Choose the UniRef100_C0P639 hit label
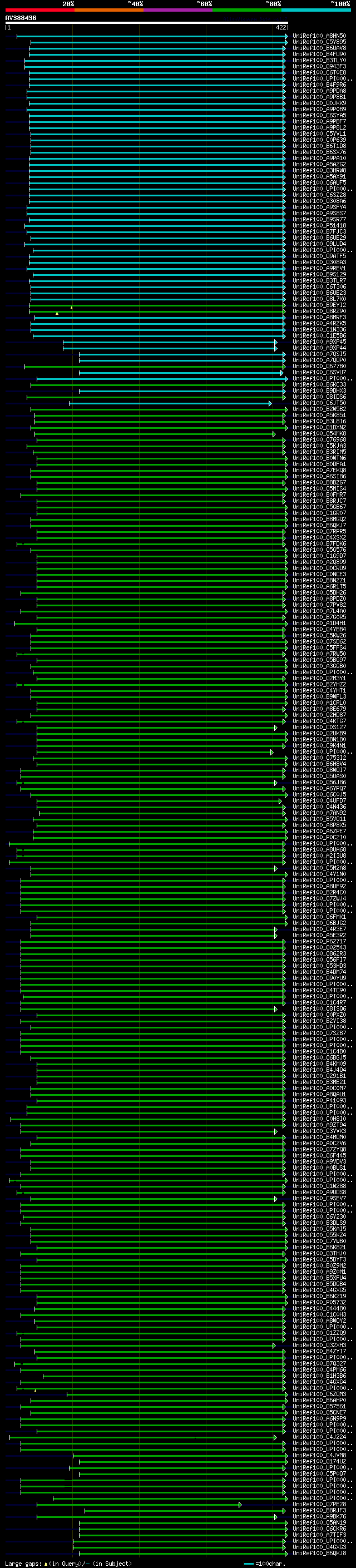The width and height of the screenshot is (356, 1568). (319, 140)
